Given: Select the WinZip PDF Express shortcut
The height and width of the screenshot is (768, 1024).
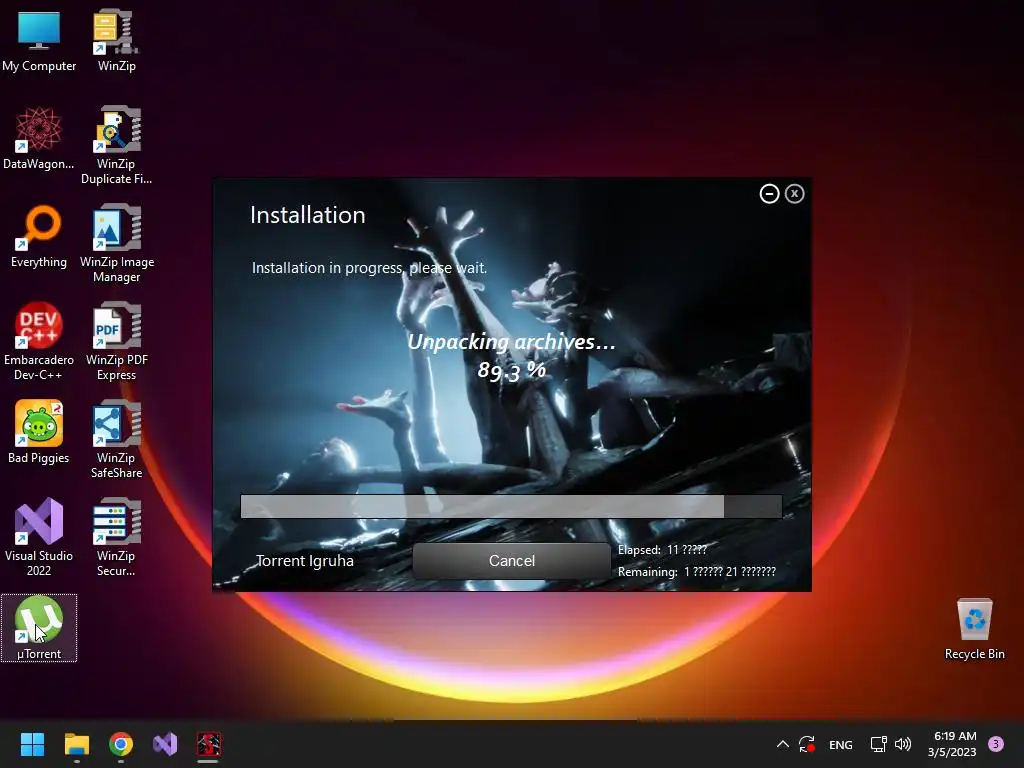Looking at the screenshot, I should [x=116, y=342].
